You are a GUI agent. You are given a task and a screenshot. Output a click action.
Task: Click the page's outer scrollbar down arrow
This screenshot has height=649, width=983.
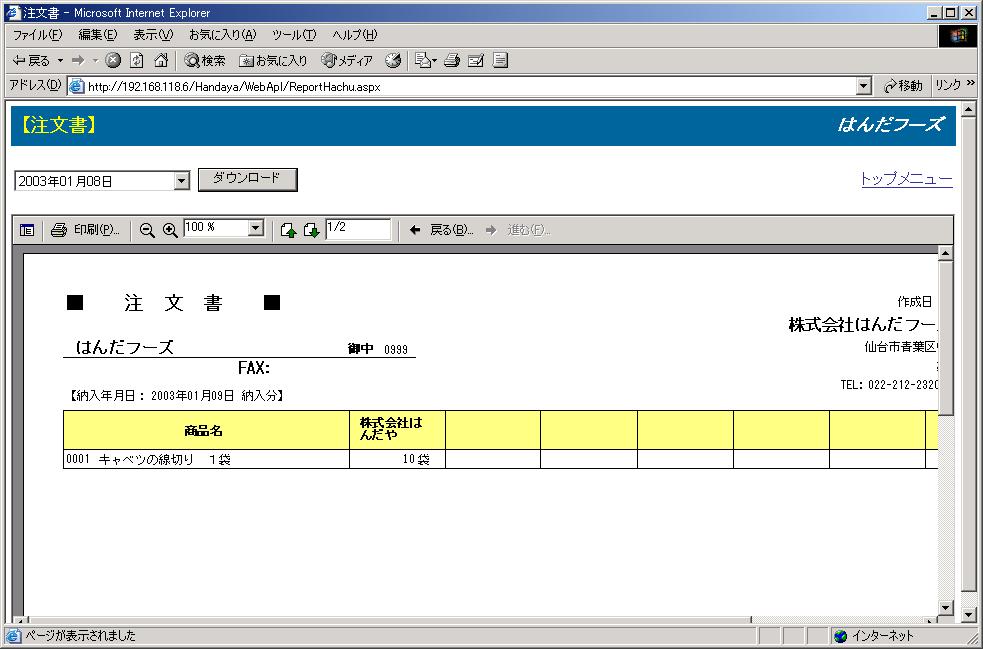click(x=969, y=615)
